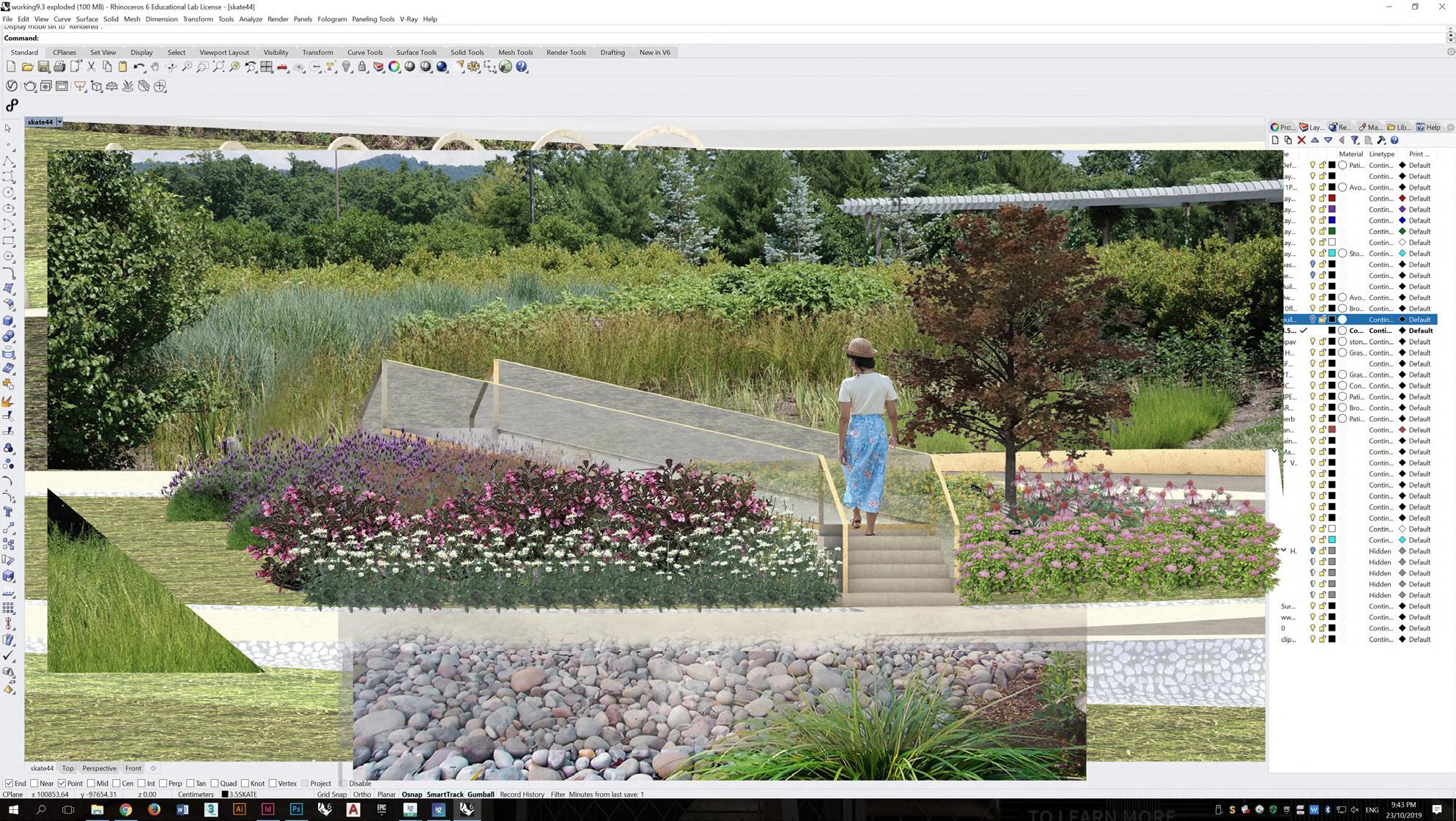1456x821 pixels.
Task: Select the Pan hand tool
Action: pyautogui.click(x=155, y=67)
